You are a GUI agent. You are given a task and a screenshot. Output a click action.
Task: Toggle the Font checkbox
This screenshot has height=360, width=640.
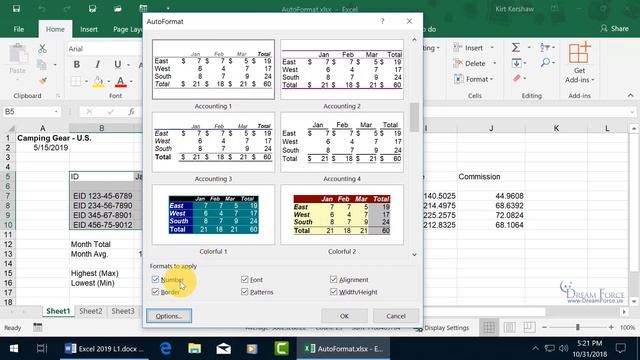(x=244, y=280)
